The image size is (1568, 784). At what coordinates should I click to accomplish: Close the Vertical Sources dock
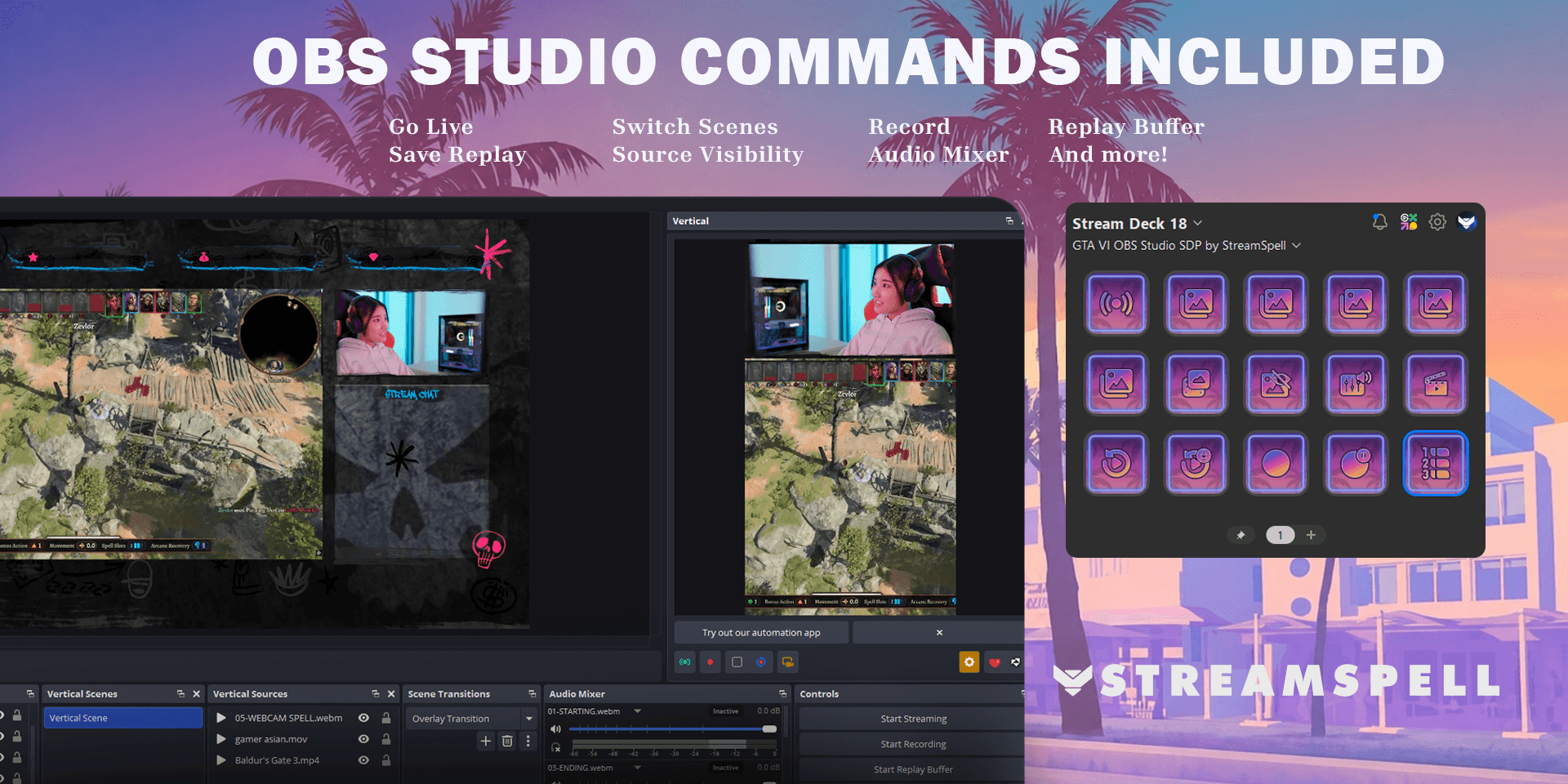[391, 693]
